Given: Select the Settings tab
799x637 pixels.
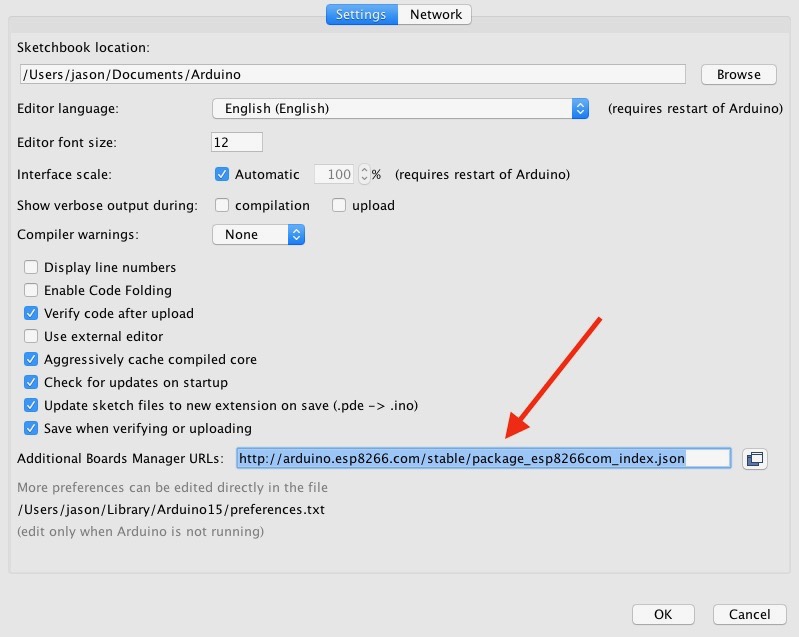Looking at the screenshot, I should point(361,14).
